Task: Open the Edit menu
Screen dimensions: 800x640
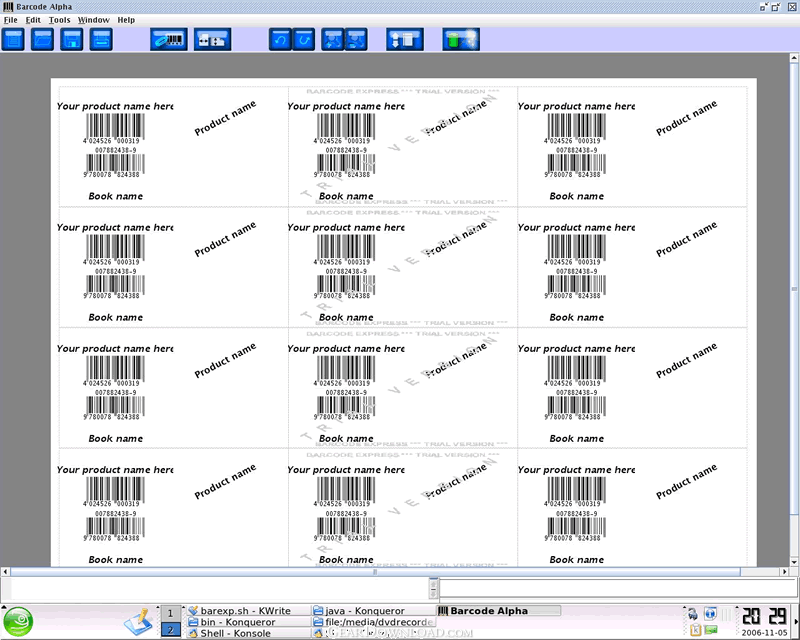Action: [x=33, y=20]
